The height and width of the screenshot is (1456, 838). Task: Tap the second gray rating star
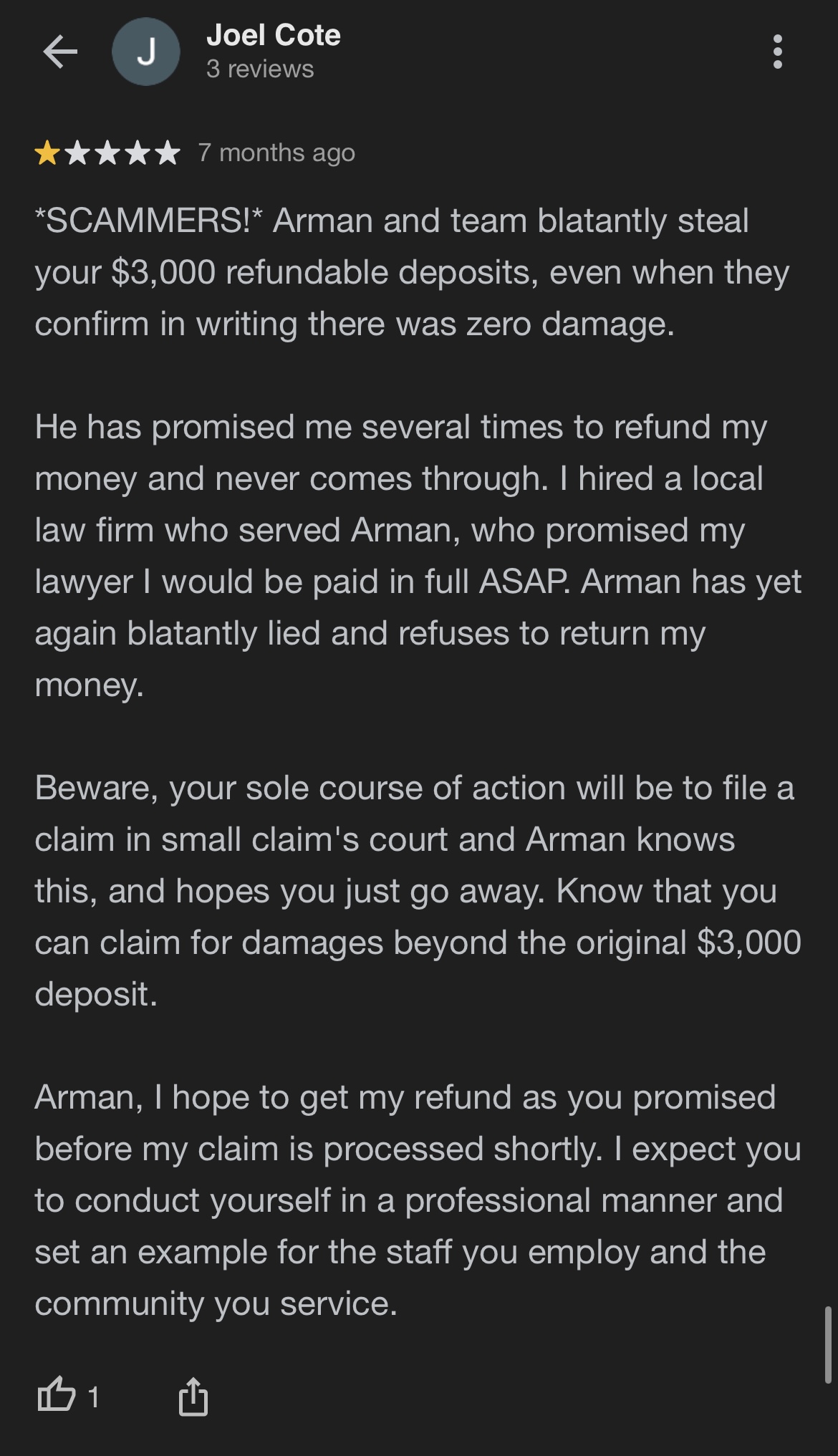pos(77,153)
